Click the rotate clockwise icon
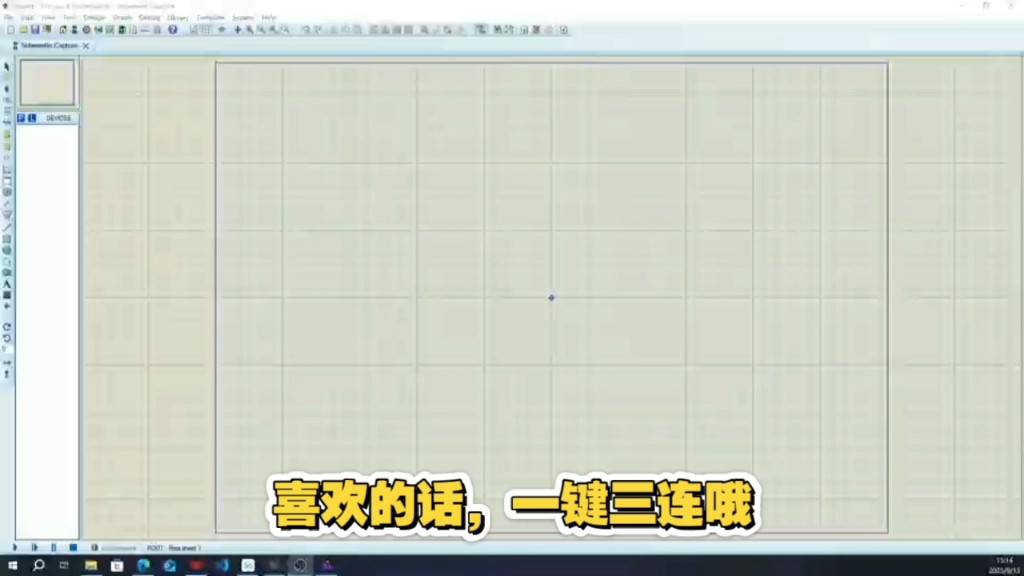This screenshot has width=1024, height=576. pos(7,327)
